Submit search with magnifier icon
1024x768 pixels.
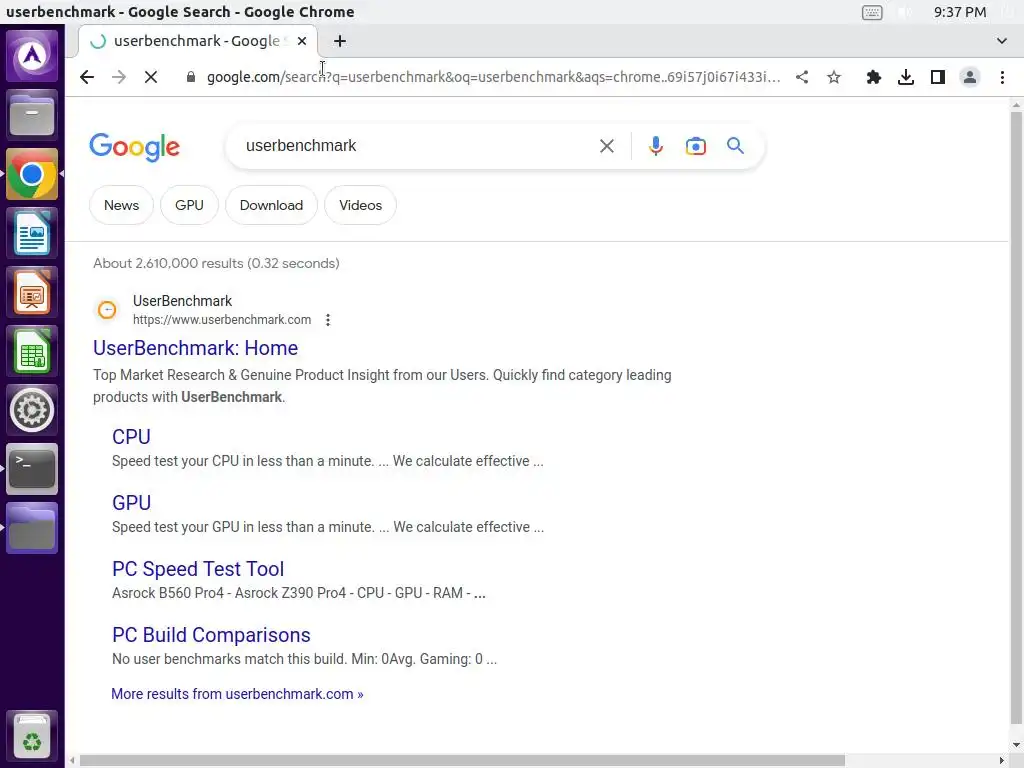click(735, 146)
